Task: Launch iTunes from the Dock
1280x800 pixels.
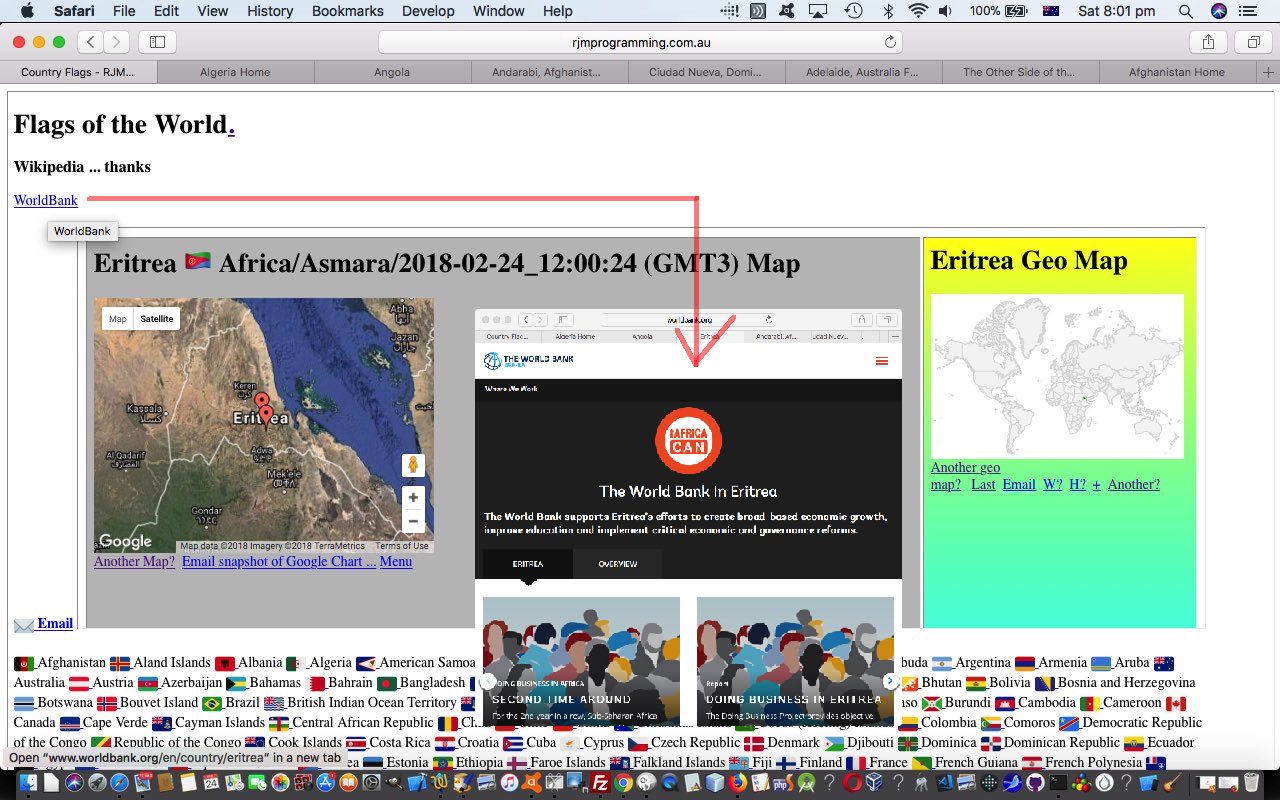Action: pos(509,783)
